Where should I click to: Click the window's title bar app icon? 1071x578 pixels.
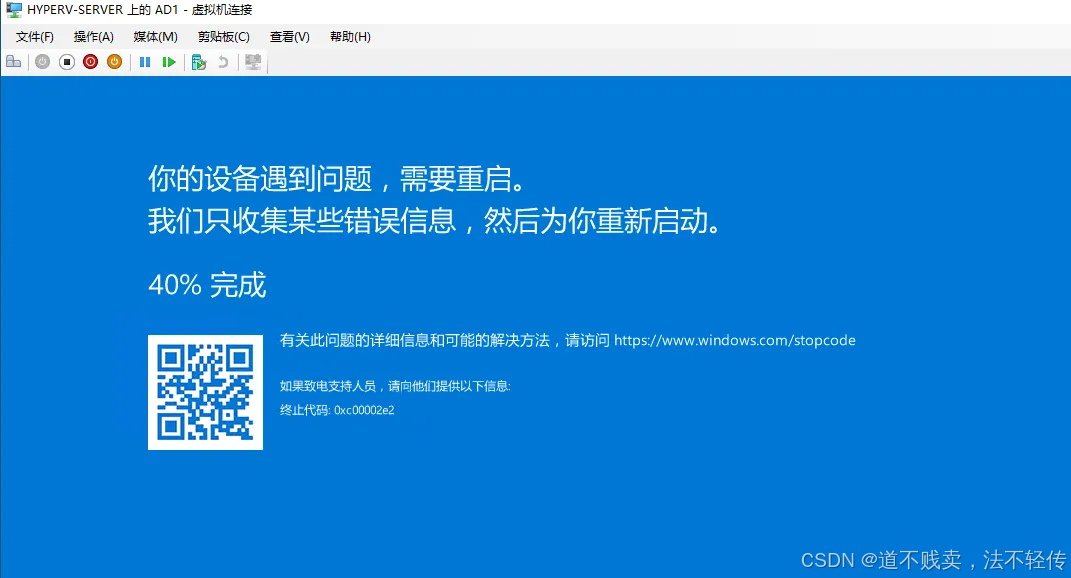(14, 10)
